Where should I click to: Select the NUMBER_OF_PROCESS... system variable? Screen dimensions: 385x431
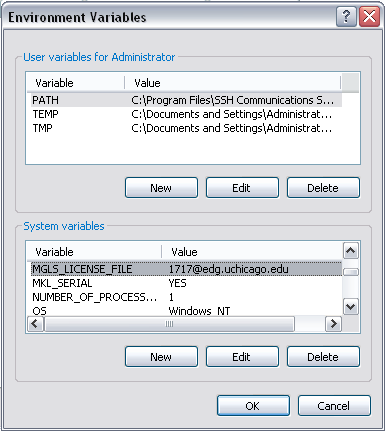tap(94, 297)
